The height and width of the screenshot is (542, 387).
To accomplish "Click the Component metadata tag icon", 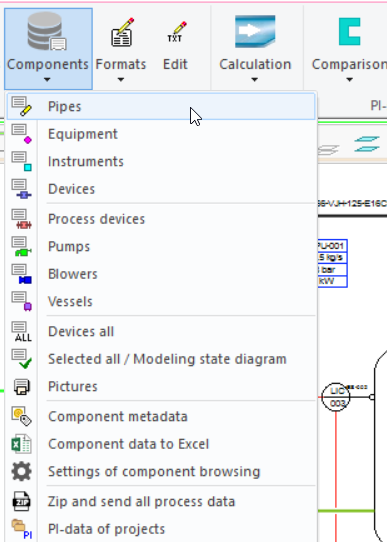I will tap(21, 416).
